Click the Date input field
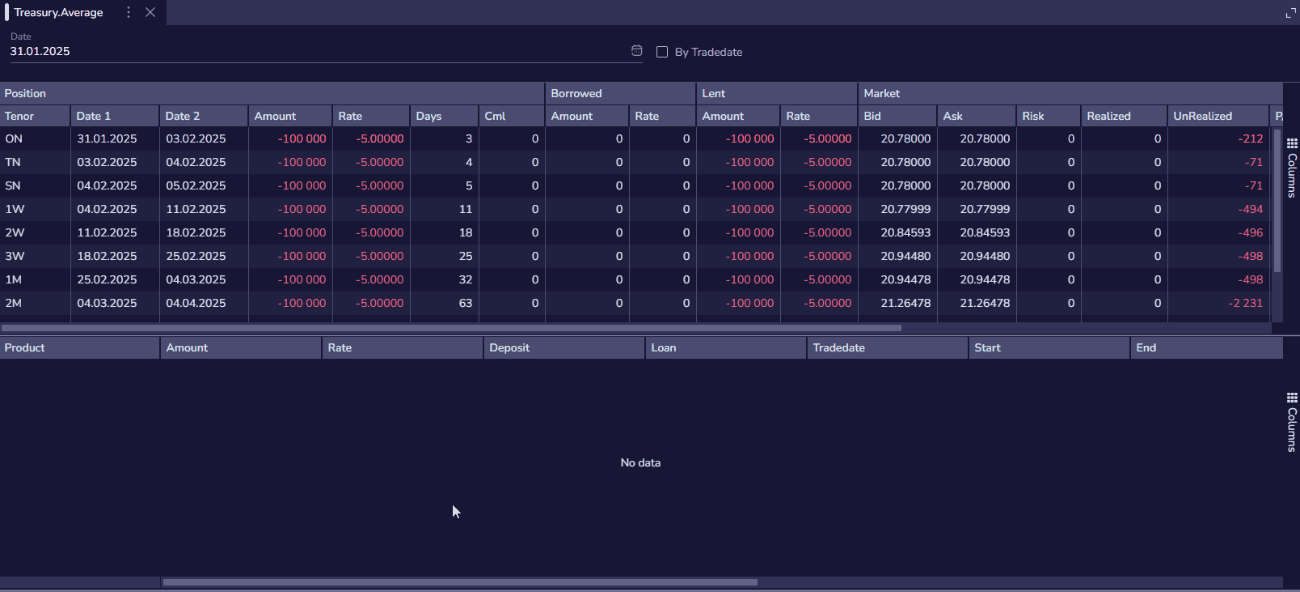The width and height of the screenshot is (1300, 592). [300, 51]
